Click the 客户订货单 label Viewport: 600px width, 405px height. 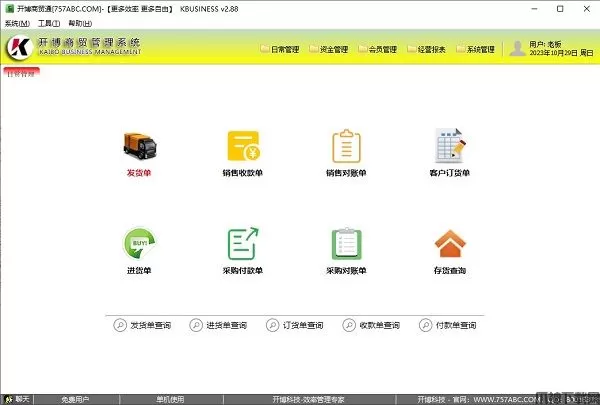click(x=450, y=173)
